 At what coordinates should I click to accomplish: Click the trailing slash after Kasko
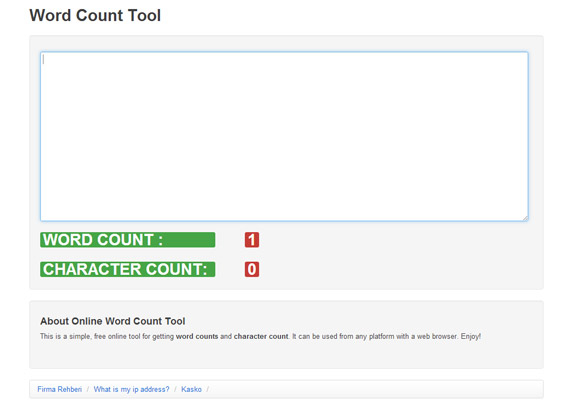click(x=208, y=389)
